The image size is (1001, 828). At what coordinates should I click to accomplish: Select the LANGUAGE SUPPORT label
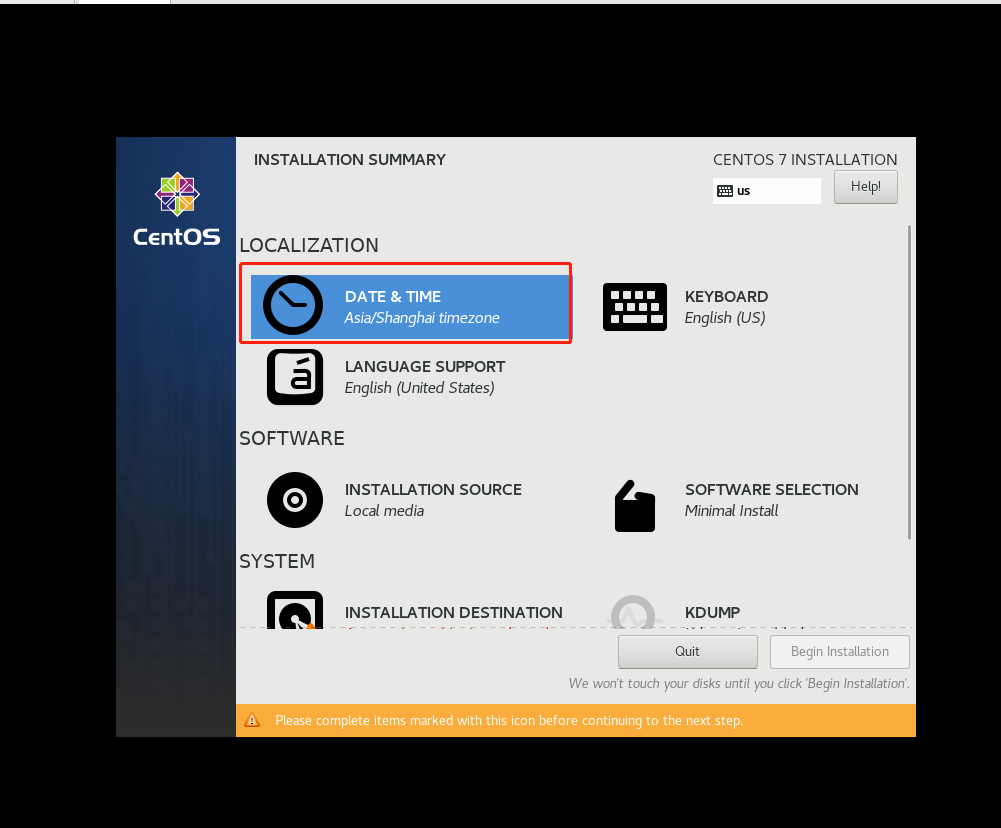(425, 366)
